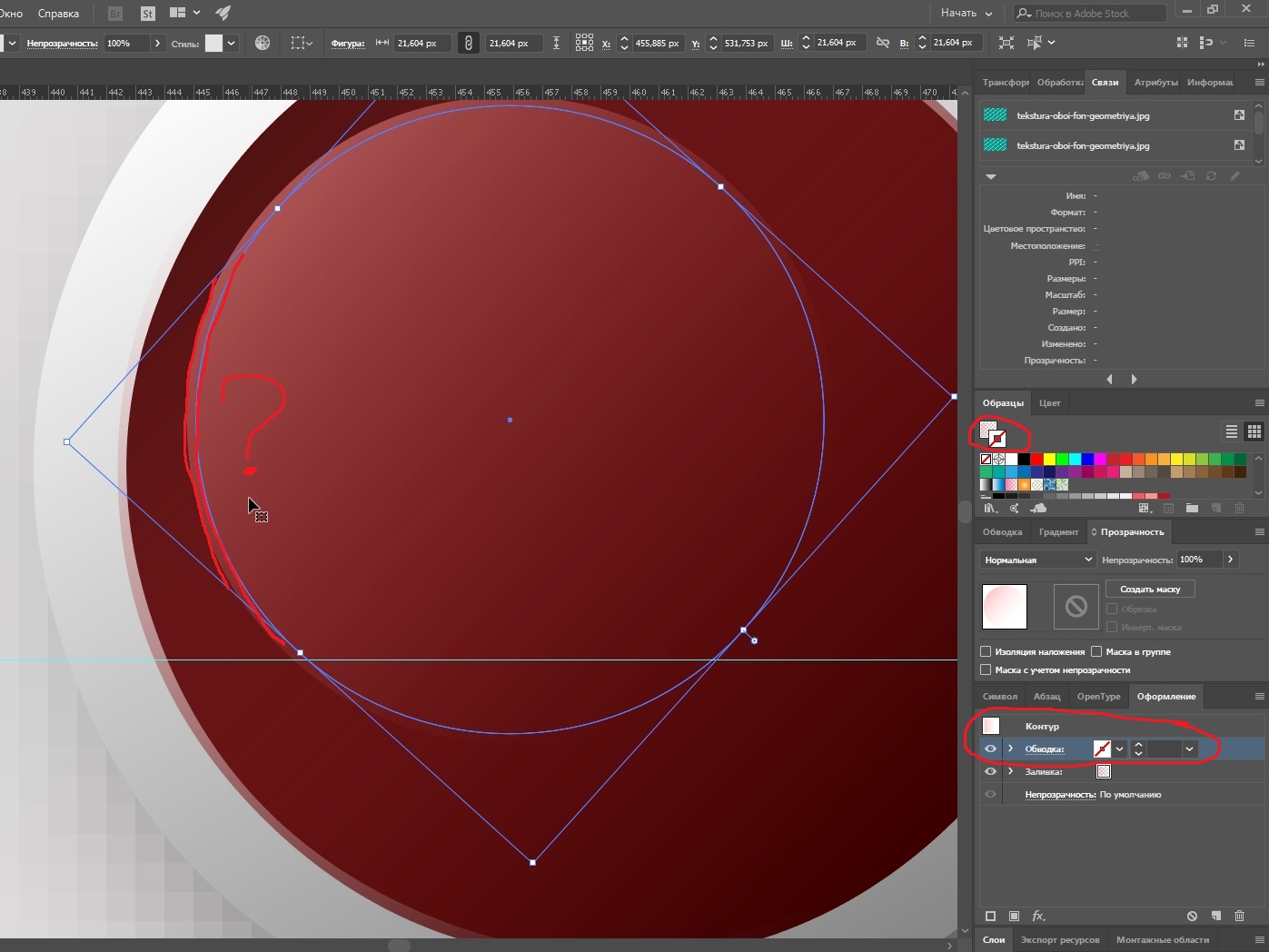
Task: Add a new stroke in Appearance panel
Action: tap(990, 916)
